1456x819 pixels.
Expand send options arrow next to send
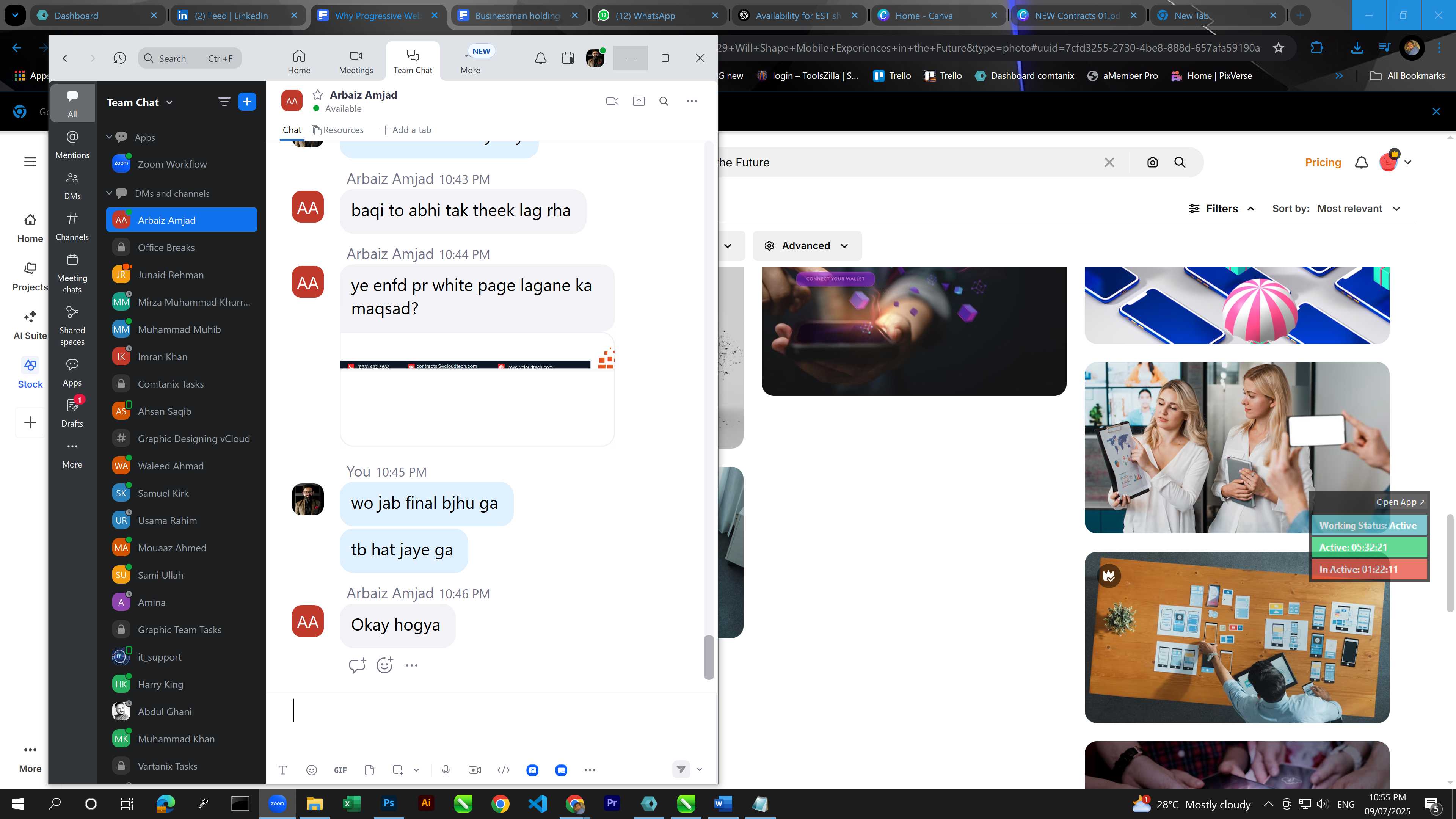(x=700, y=769)
